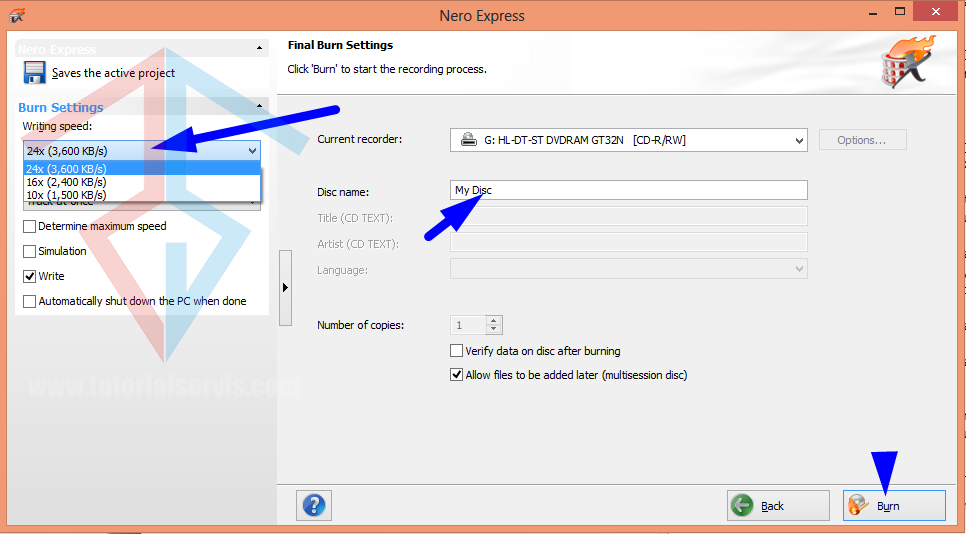Close the Nero Express window
Image resolution: width=966 pixels, height=534 pixels.
tap(936, 11)
